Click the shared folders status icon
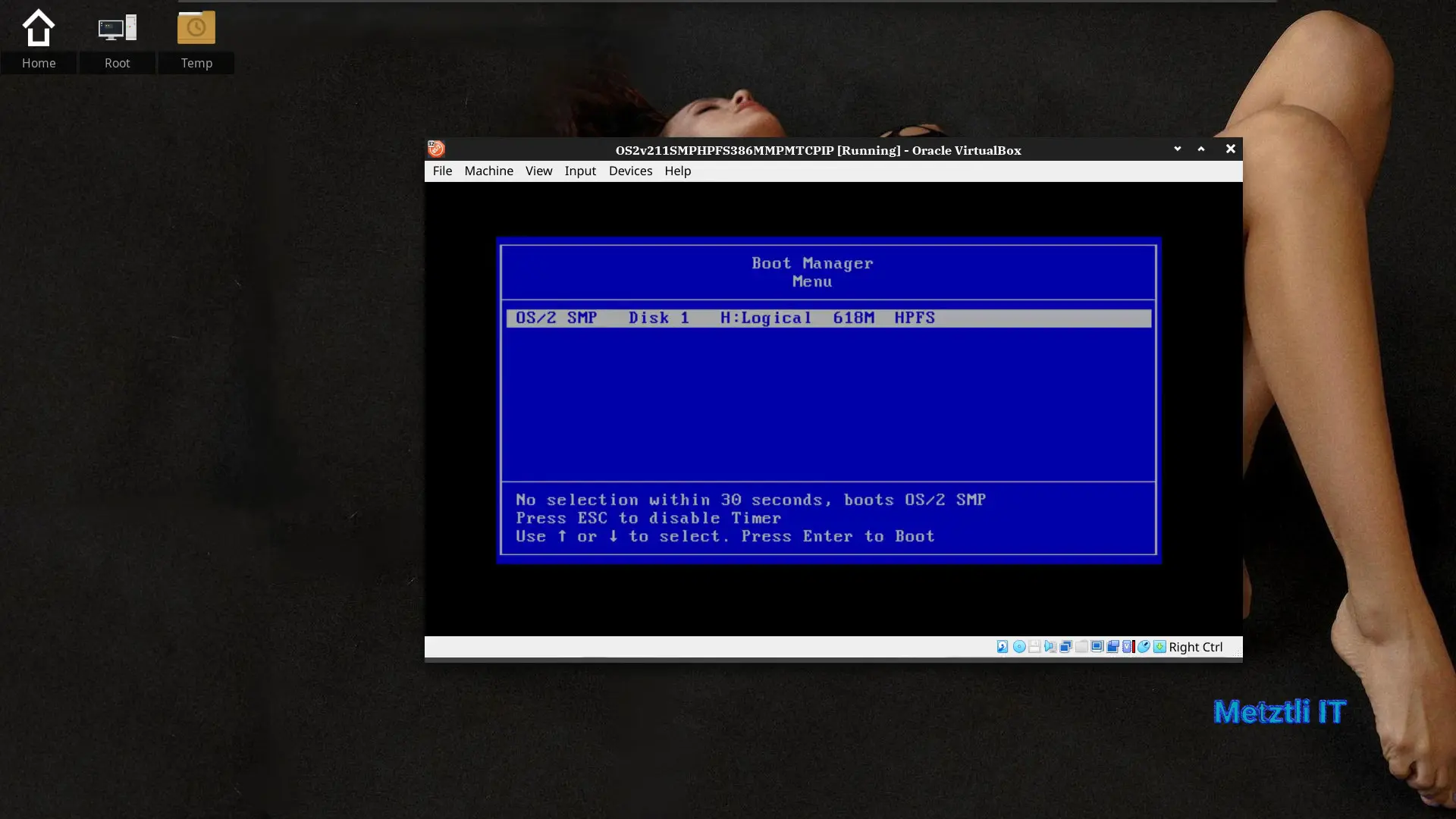Viewport: 1456px width, 819px height. 1081,647
